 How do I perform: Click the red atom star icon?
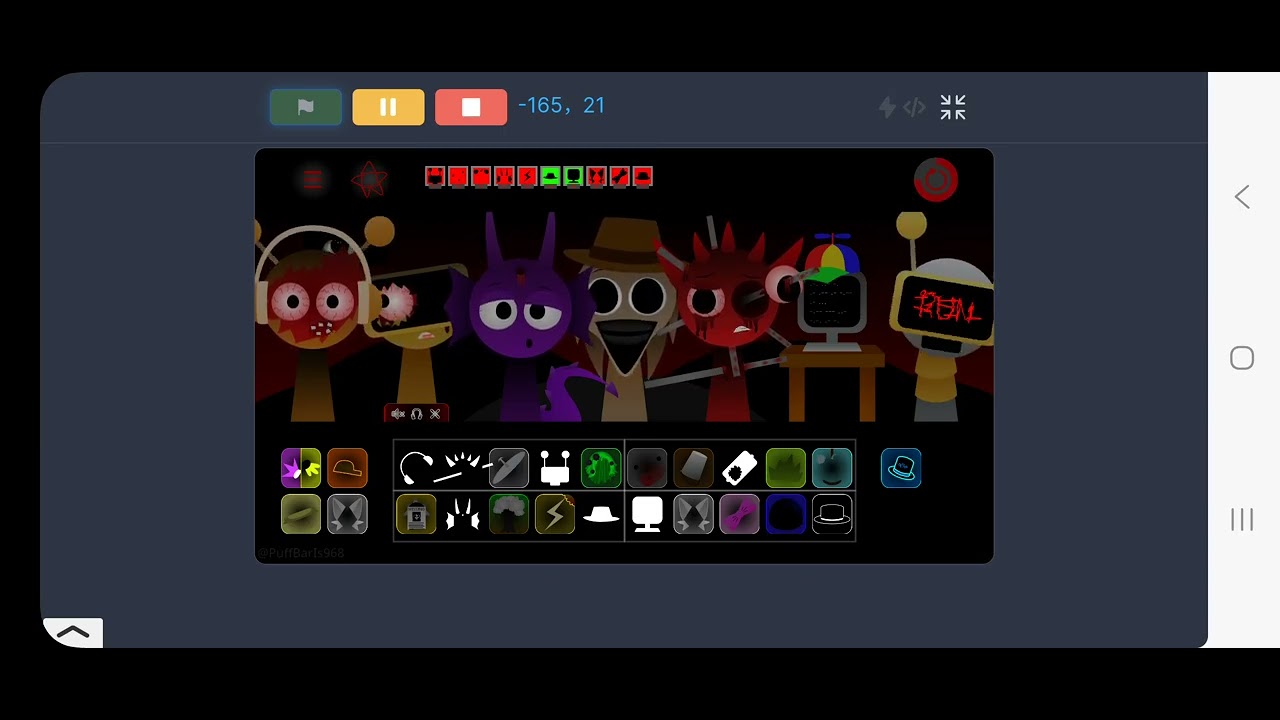pos(369,179)
